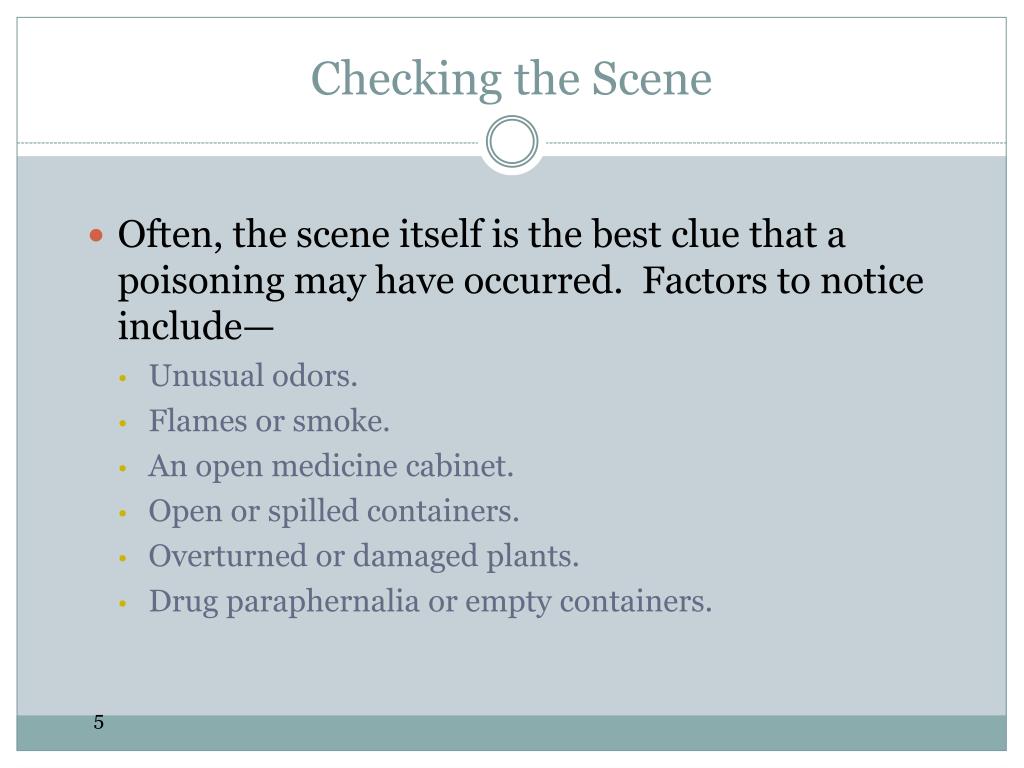Click 'Drug paraphernalia or empty containers.' text
1024x768 pixels.
click(430, 601)
